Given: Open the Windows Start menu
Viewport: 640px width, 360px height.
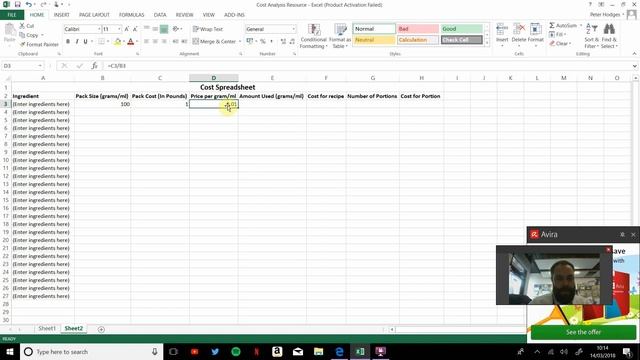Looking at the screenshot, I should (10, 351).
